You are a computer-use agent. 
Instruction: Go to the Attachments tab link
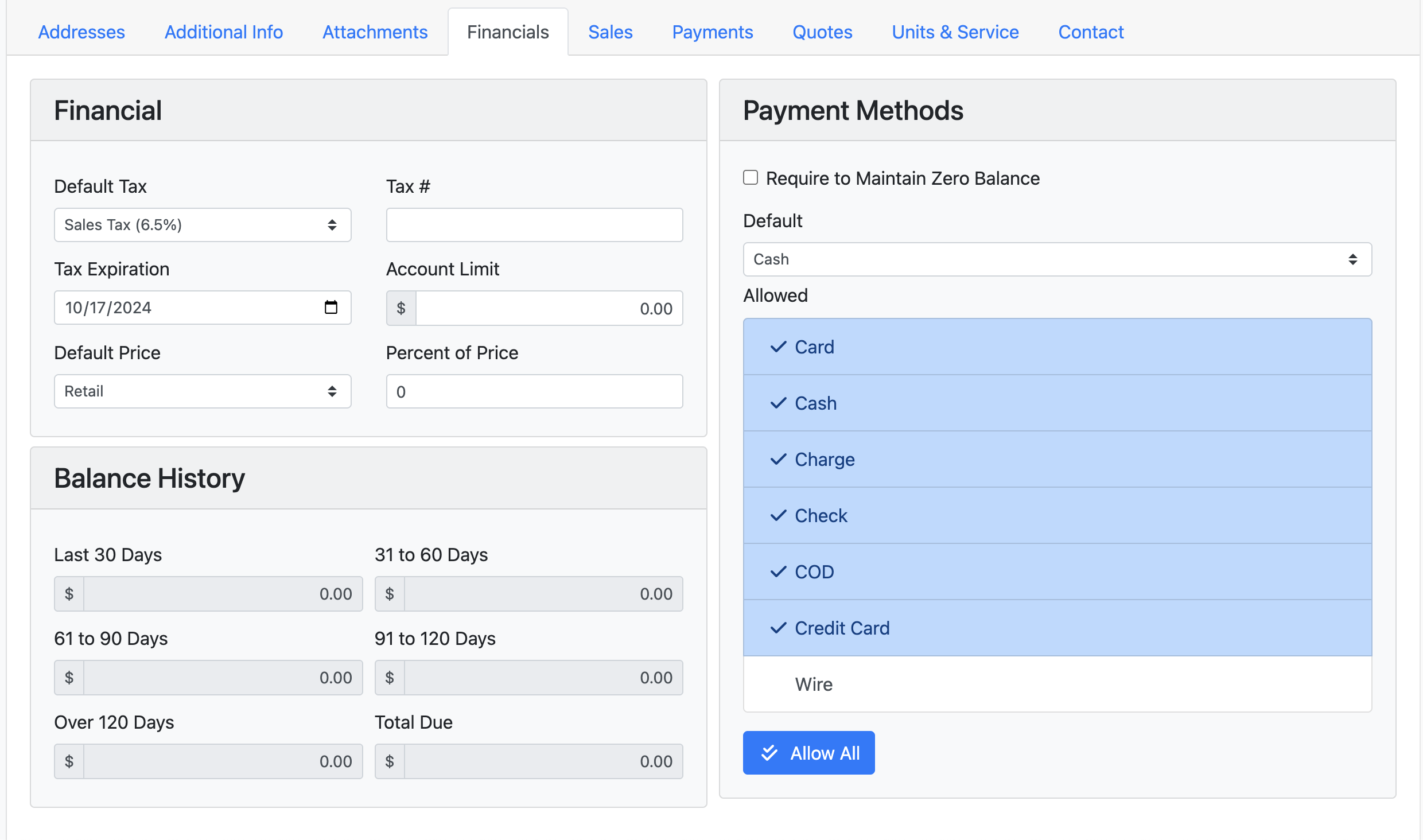tap(375, 32)
